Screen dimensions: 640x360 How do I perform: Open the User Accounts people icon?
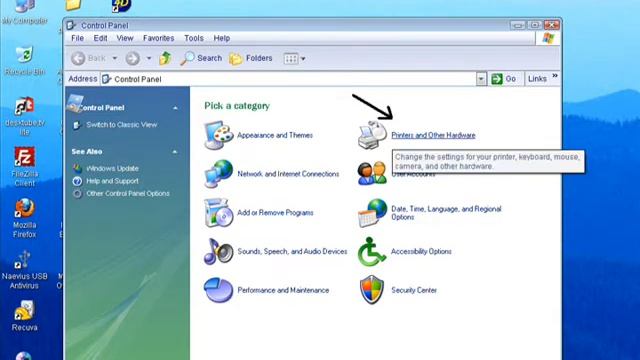coord(372,173)
